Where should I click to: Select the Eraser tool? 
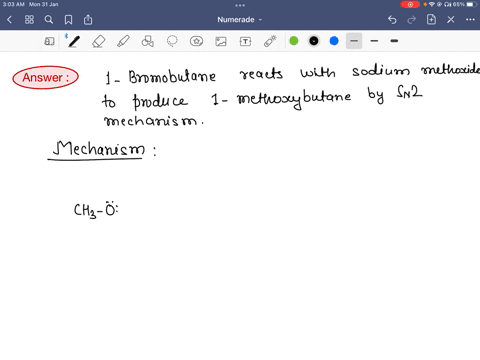pyautogui.click(x=99, y=41)
